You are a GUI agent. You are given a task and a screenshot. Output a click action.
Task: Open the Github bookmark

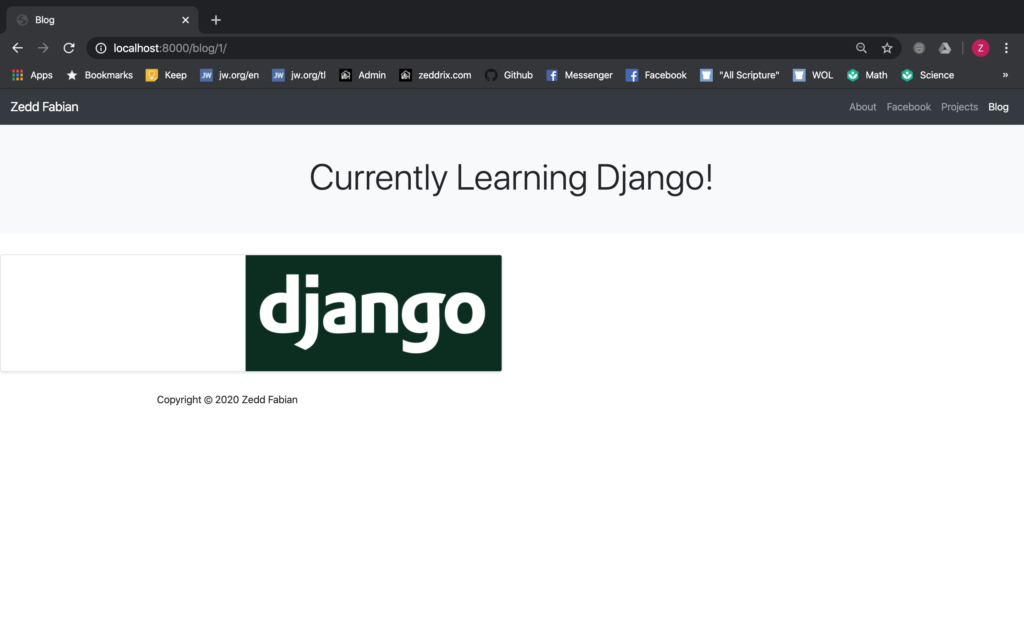(509, 75)
